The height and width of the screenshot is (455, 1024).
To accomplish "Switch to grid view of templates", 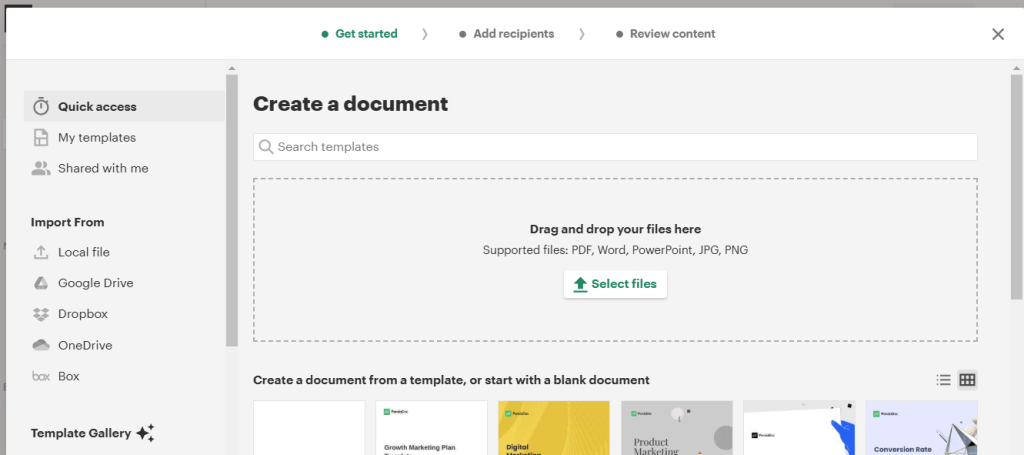I will [967, 380].
